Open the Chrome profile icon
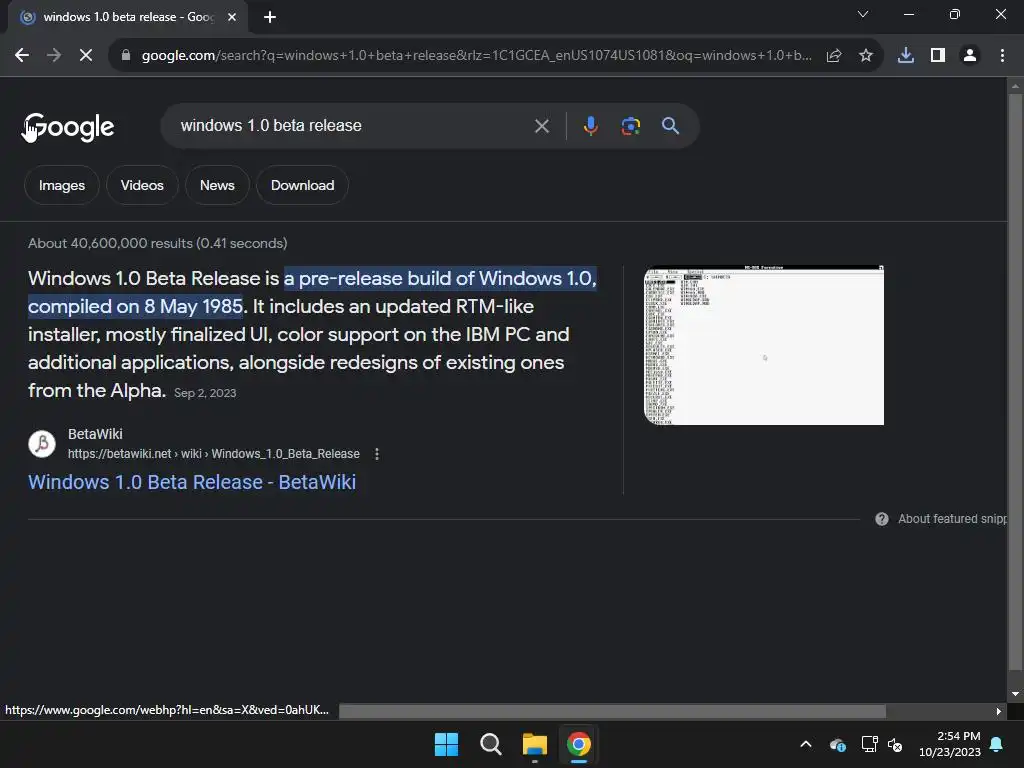The image size is (1024, 768). tap(970, 56)
